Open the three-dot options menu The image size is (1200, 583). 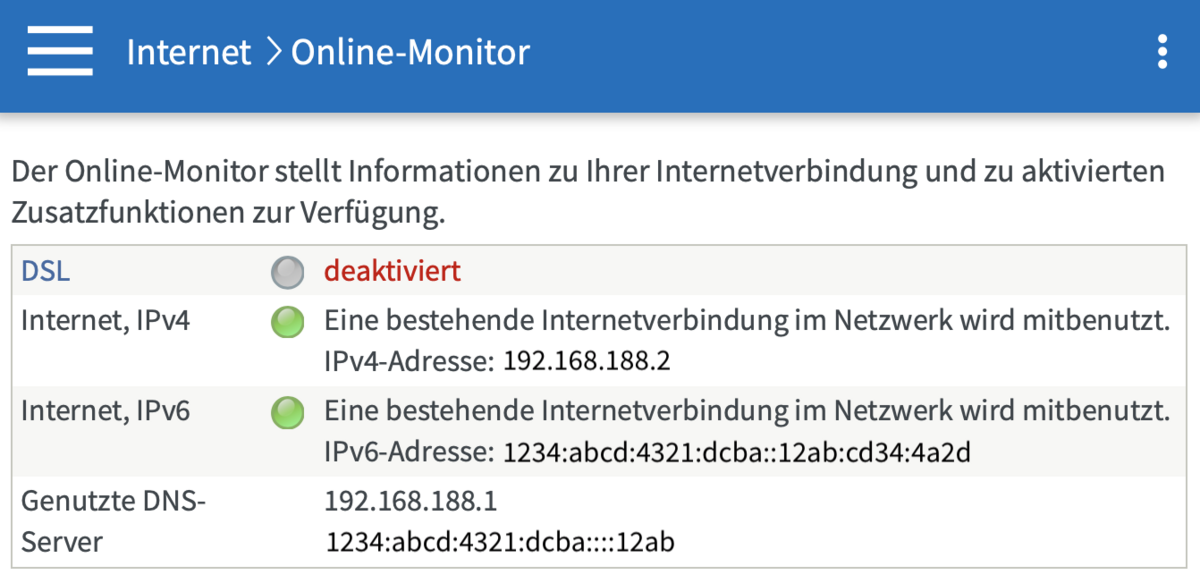pyautogui.click(x=1161, y=51)
